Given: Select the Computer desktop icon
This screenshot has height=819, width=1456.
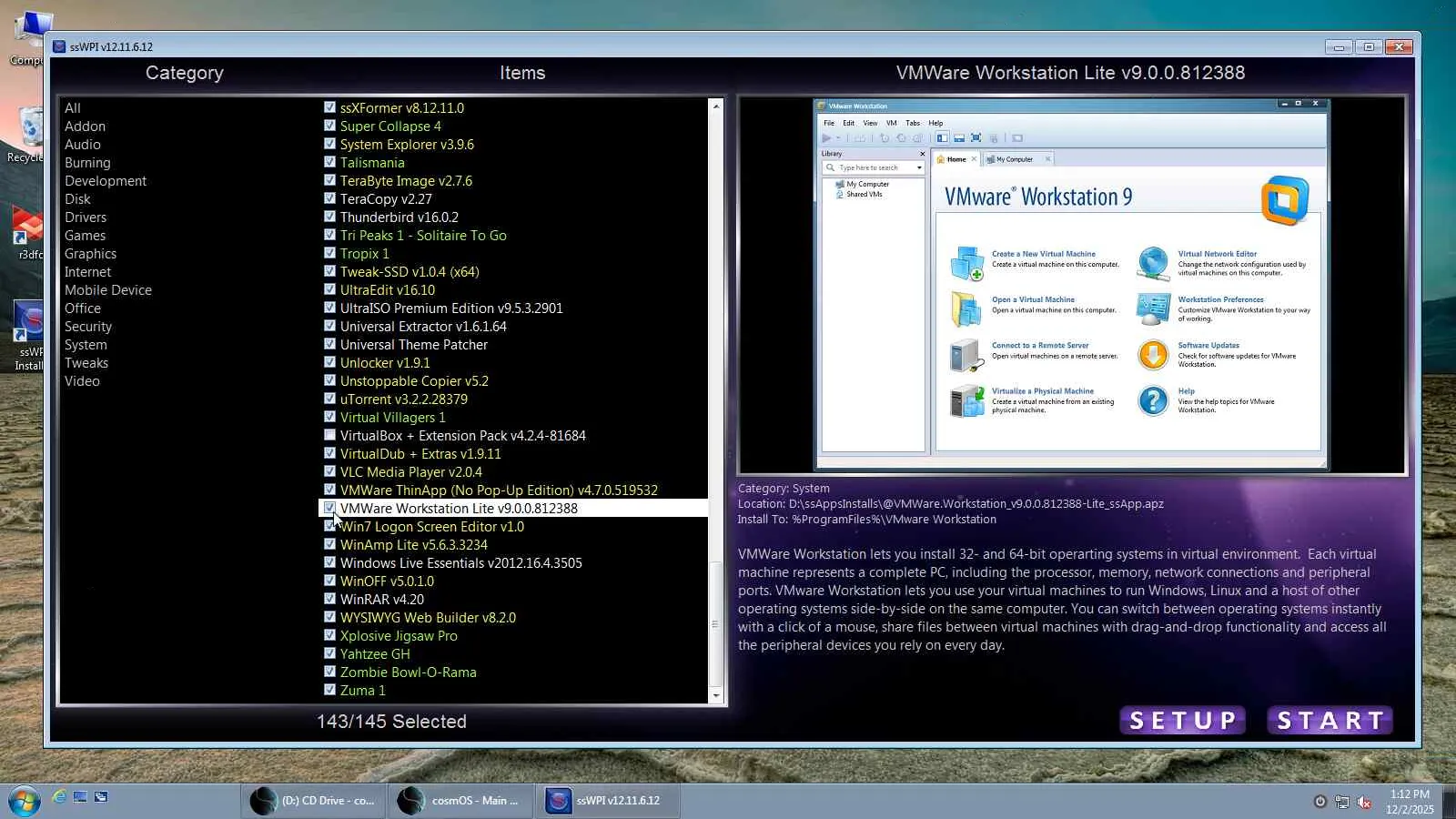Looking at the screenshot, I should [x=27, y=39].
